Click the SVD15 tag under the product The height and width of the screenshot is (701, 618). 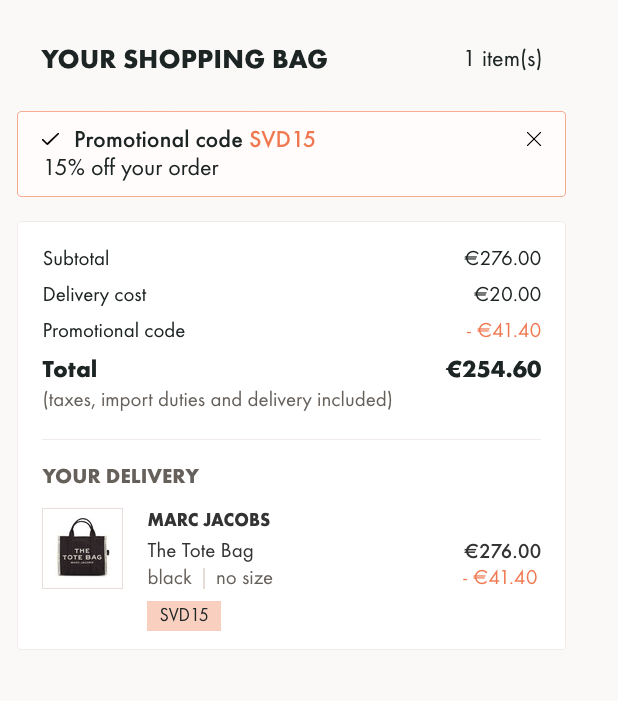pos(184,616)
